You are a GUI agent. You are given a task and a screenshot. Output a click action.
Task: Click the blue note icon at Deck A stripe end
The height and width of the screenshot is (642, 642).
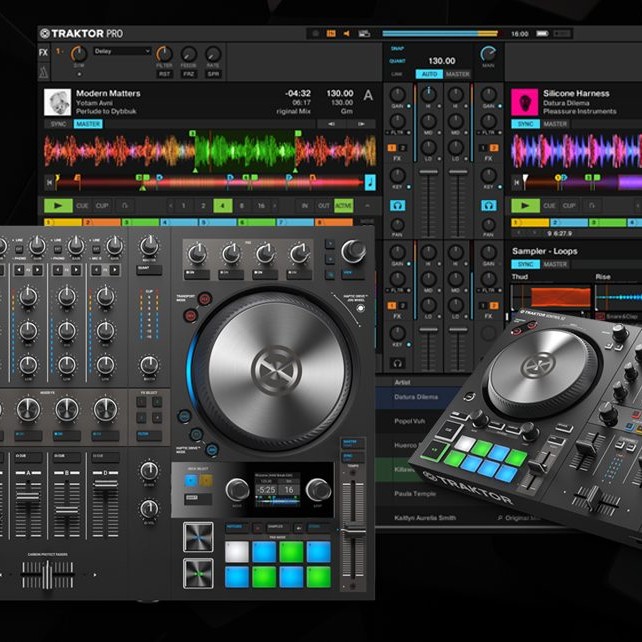pyautogui.click(x=370, y=182)
